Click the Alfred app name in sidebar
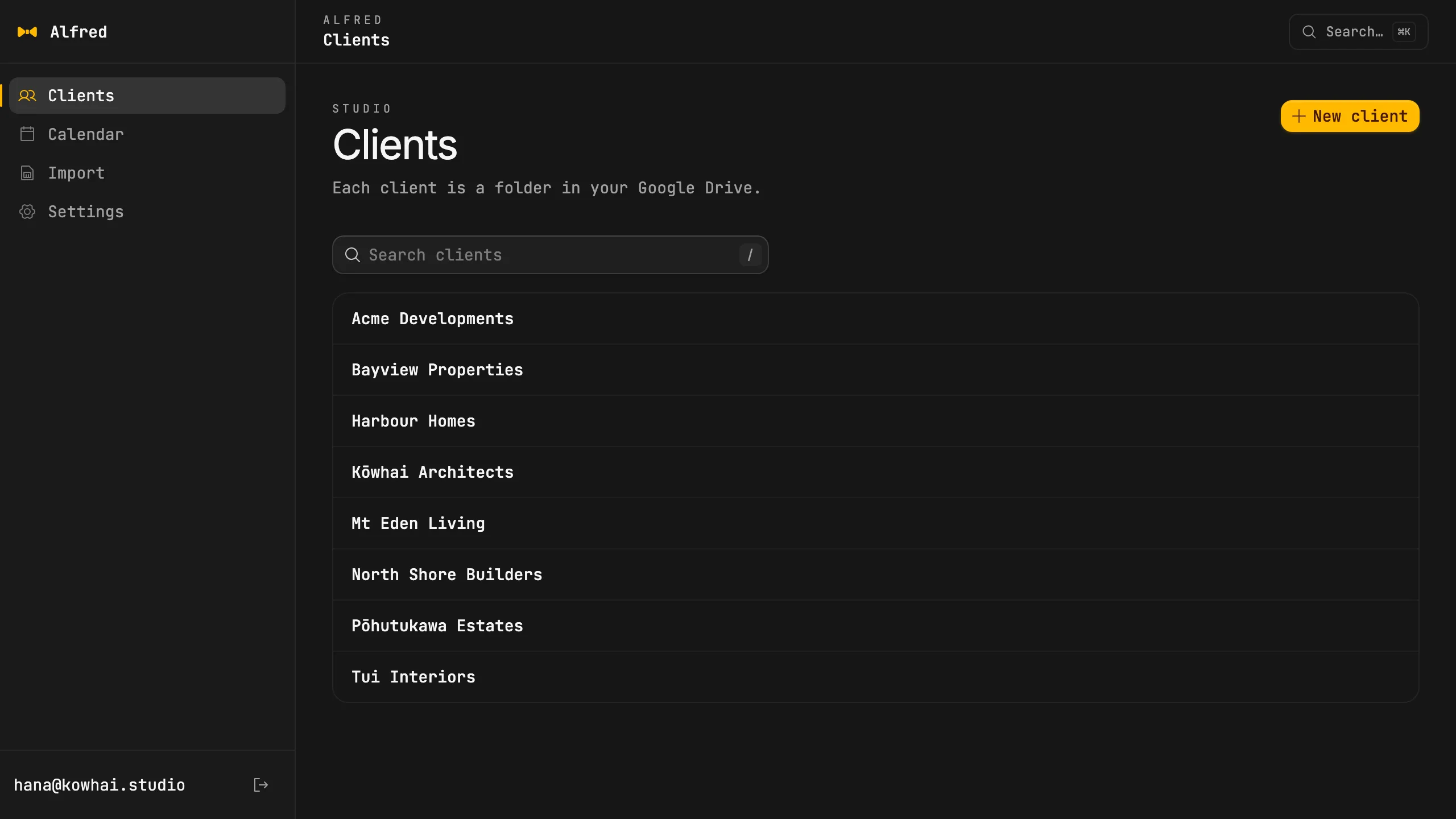 (78, 32)
